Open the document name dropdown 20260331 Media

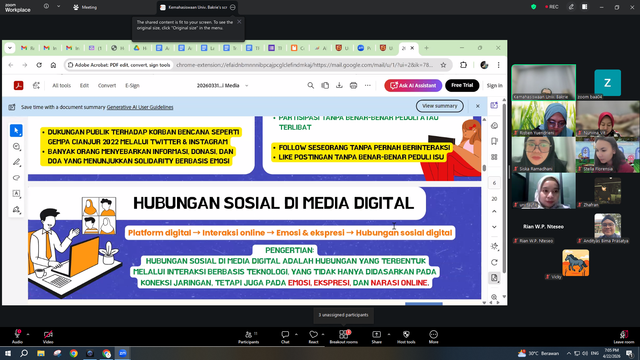(247, 86)
